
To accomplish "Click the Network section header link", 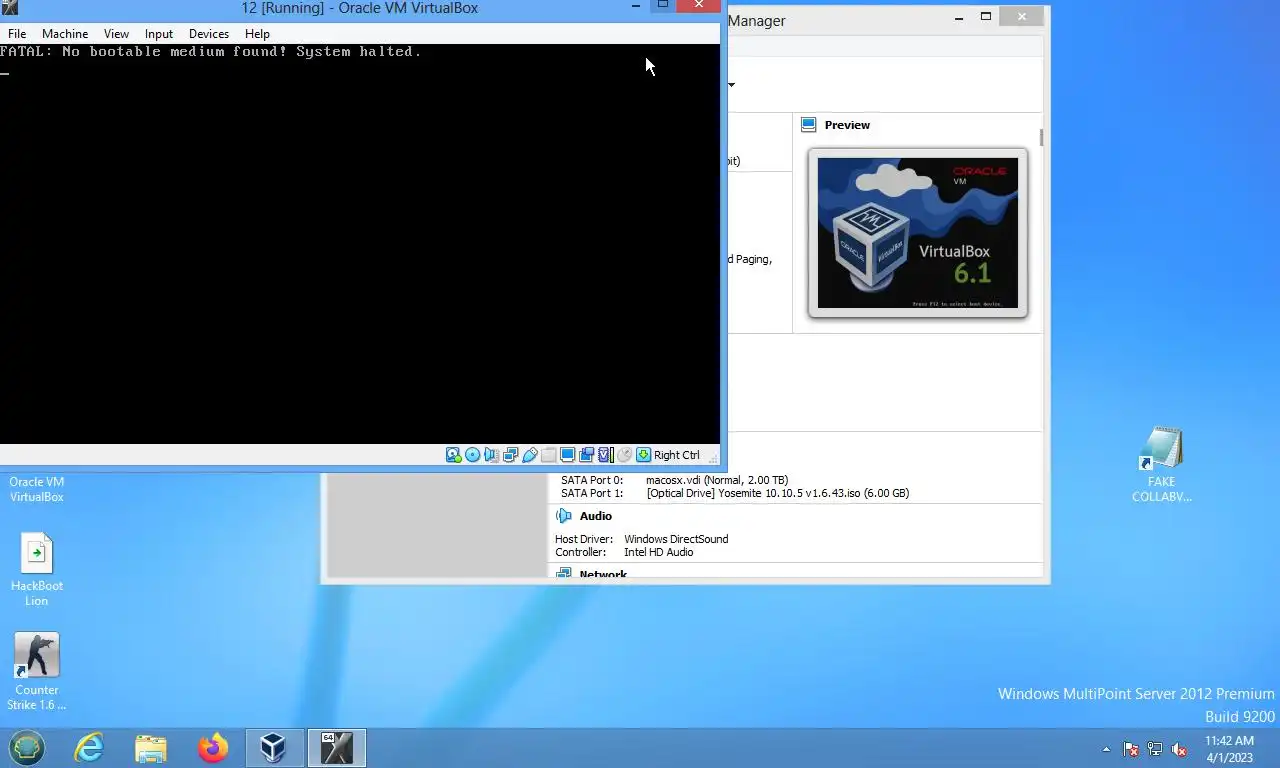I will (x=603, y=574).
